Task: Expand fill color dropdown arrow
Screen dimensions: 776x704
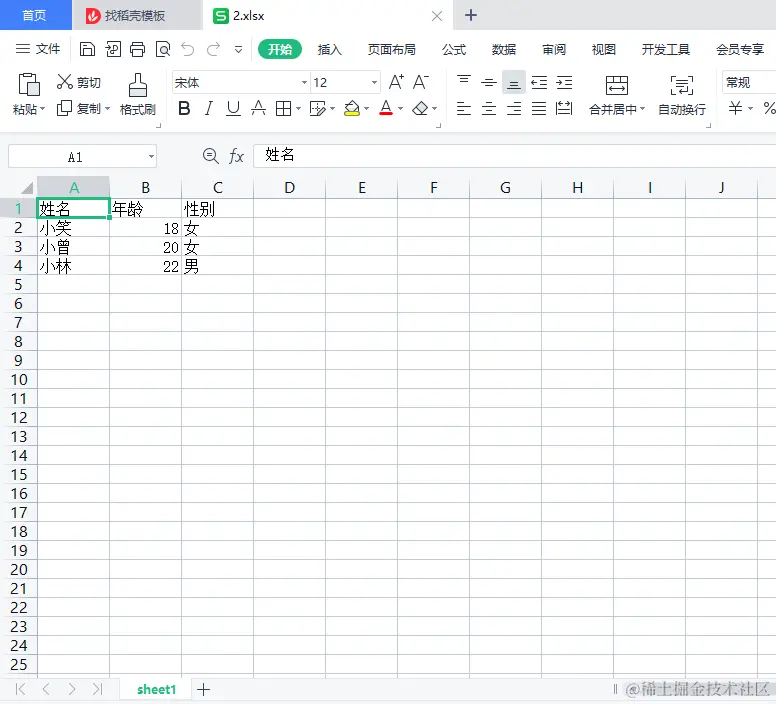Action: tap(366, 108)
